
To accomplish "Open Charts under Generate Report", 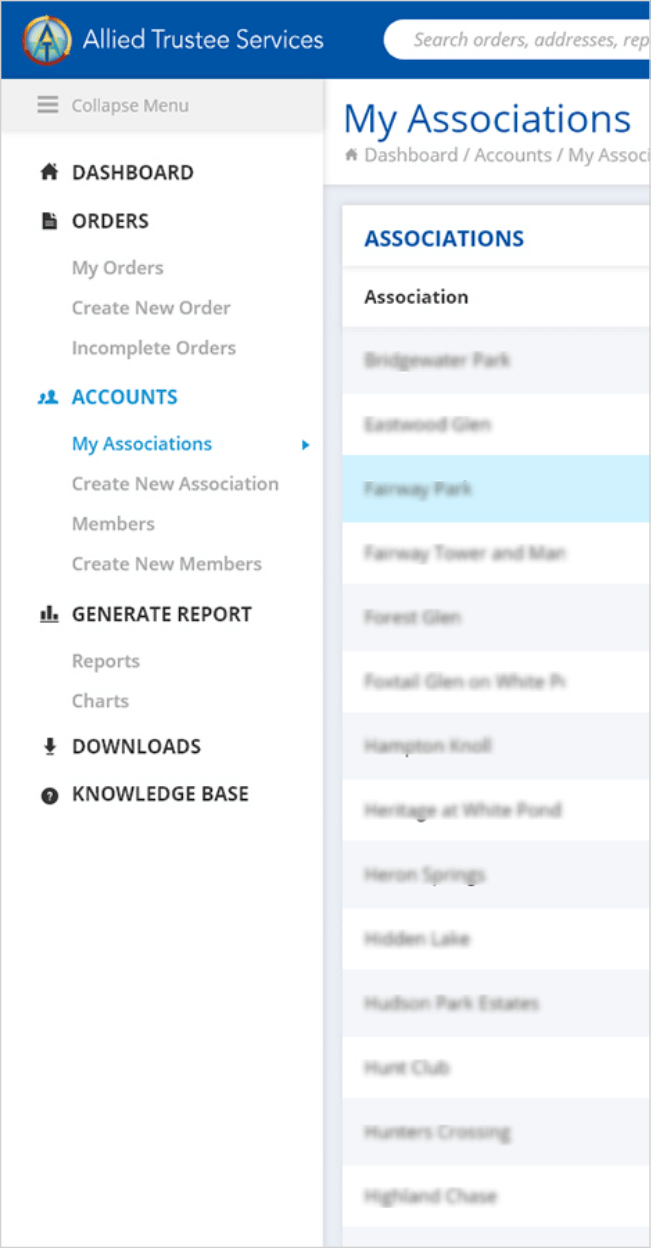I will click(100, 701).
